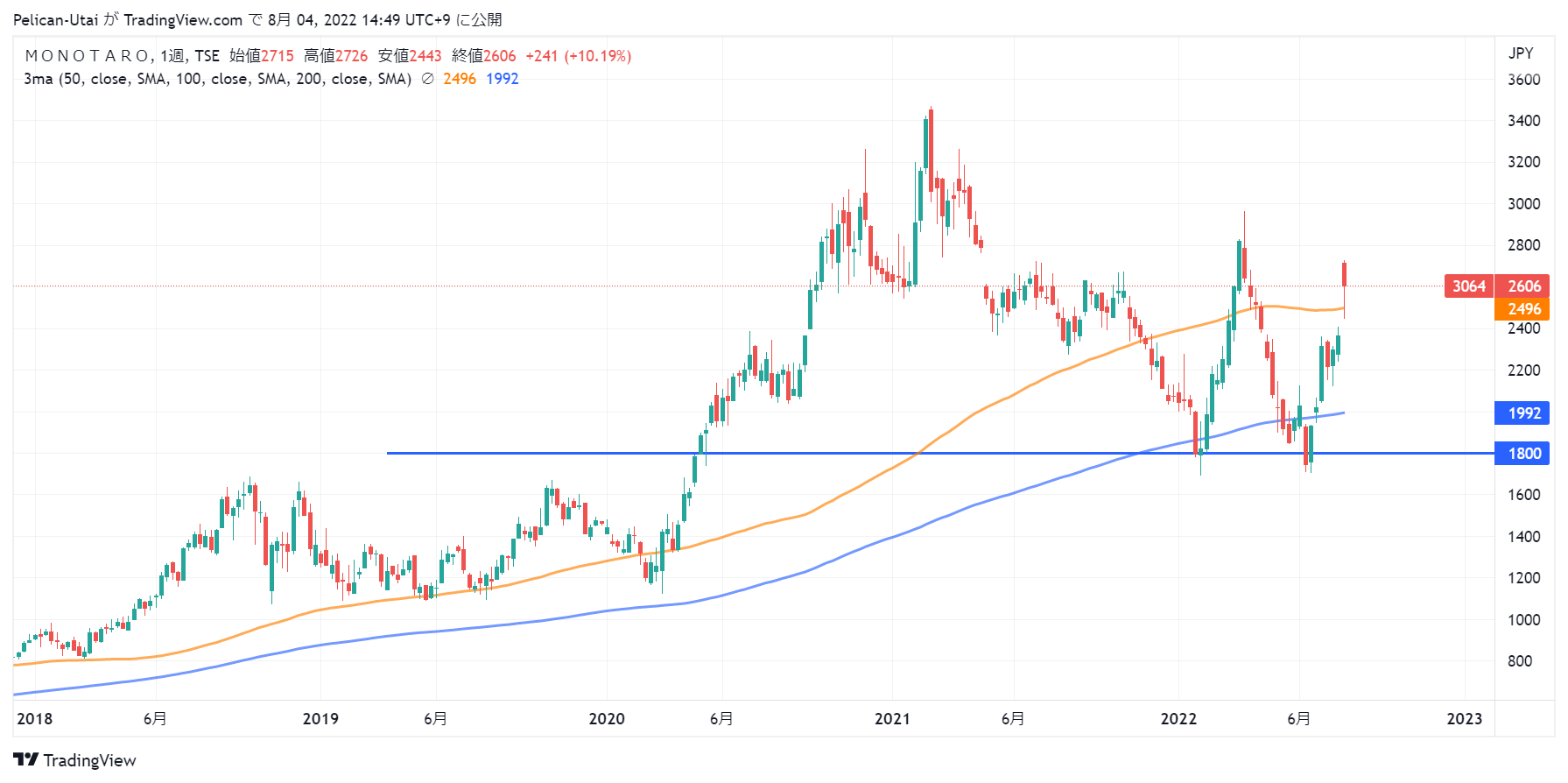This screenshot has width=1568, height=783.
Task: Click the 2018 time axis label
Action: (x=35, y=719)
